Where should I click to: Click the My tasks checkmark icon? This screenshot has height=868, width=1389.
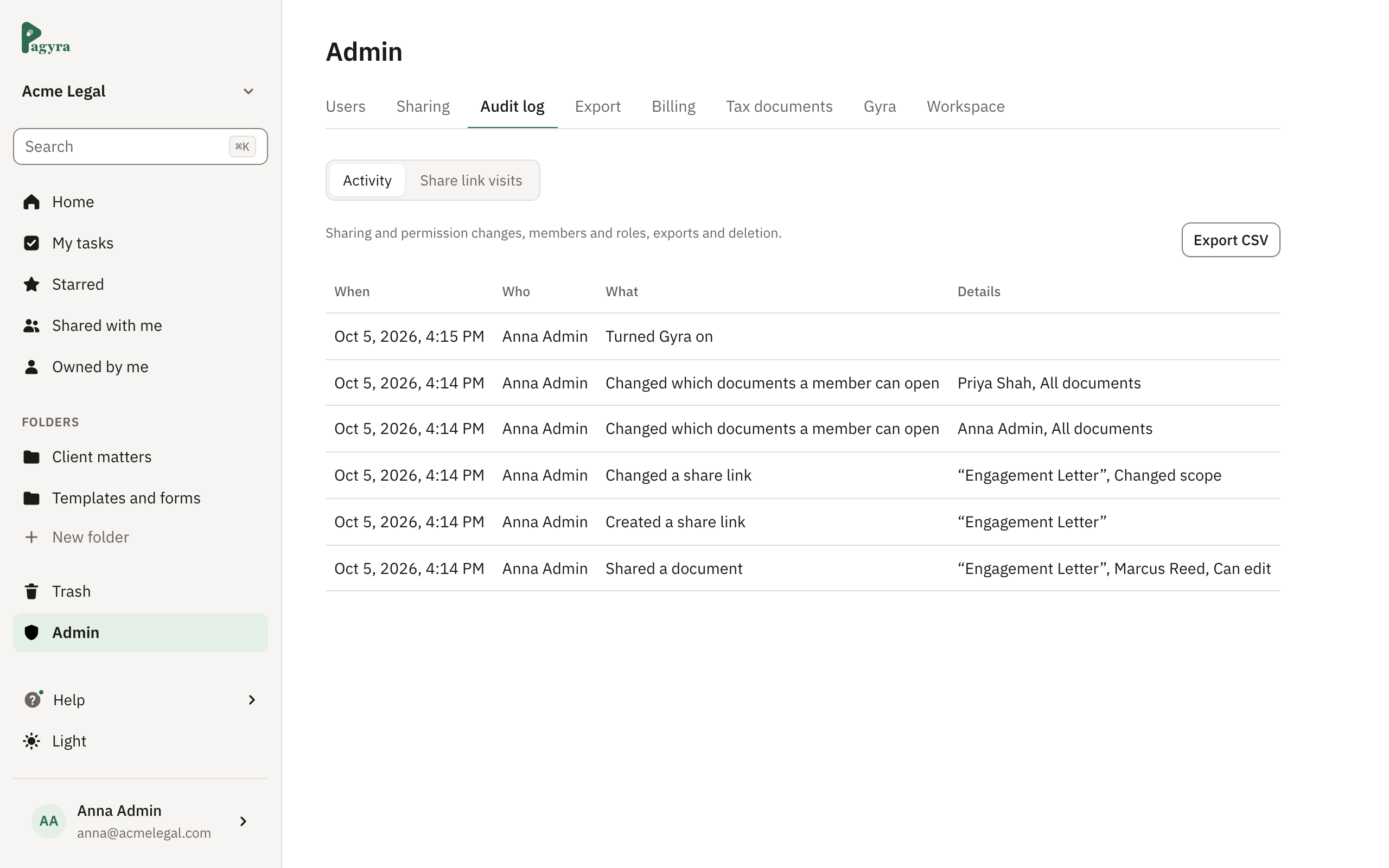click(31, 244)
